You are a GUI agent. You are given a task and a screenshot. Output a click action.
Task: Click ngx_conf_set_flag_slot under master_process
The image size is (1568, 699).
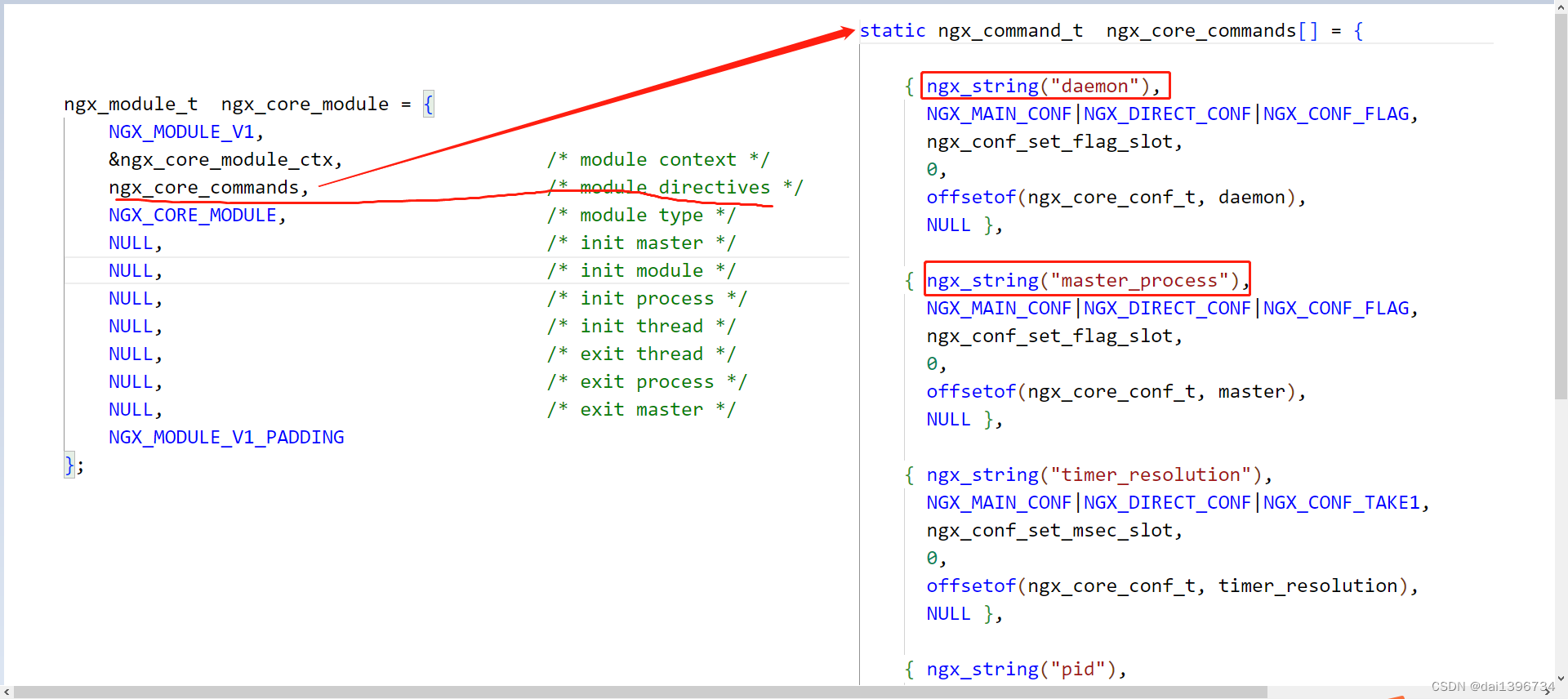[x=1054, y=336]
